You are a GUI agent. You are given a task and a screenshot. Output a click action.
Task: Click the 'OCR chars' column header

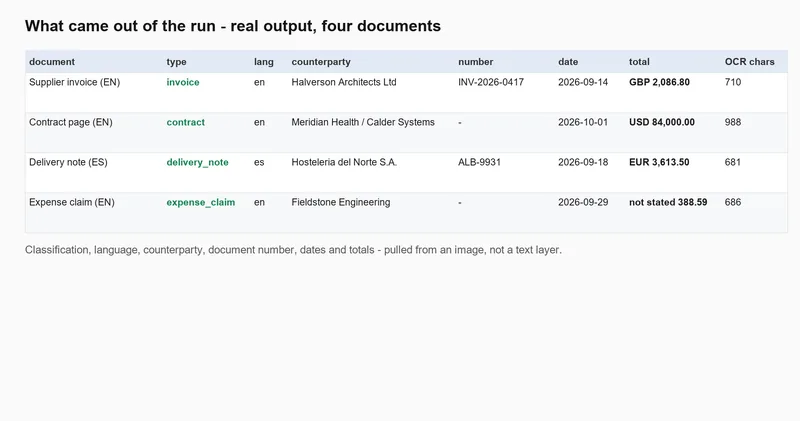(749, 62)
